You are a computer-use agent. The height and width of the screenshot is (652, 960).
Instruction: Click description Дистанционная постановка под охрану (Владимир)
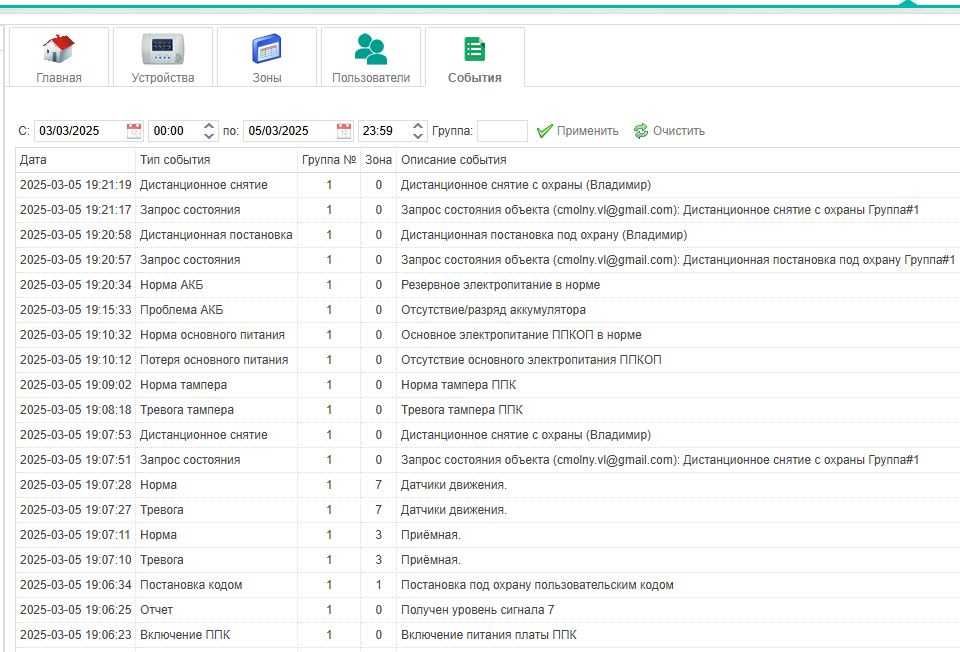544,235
